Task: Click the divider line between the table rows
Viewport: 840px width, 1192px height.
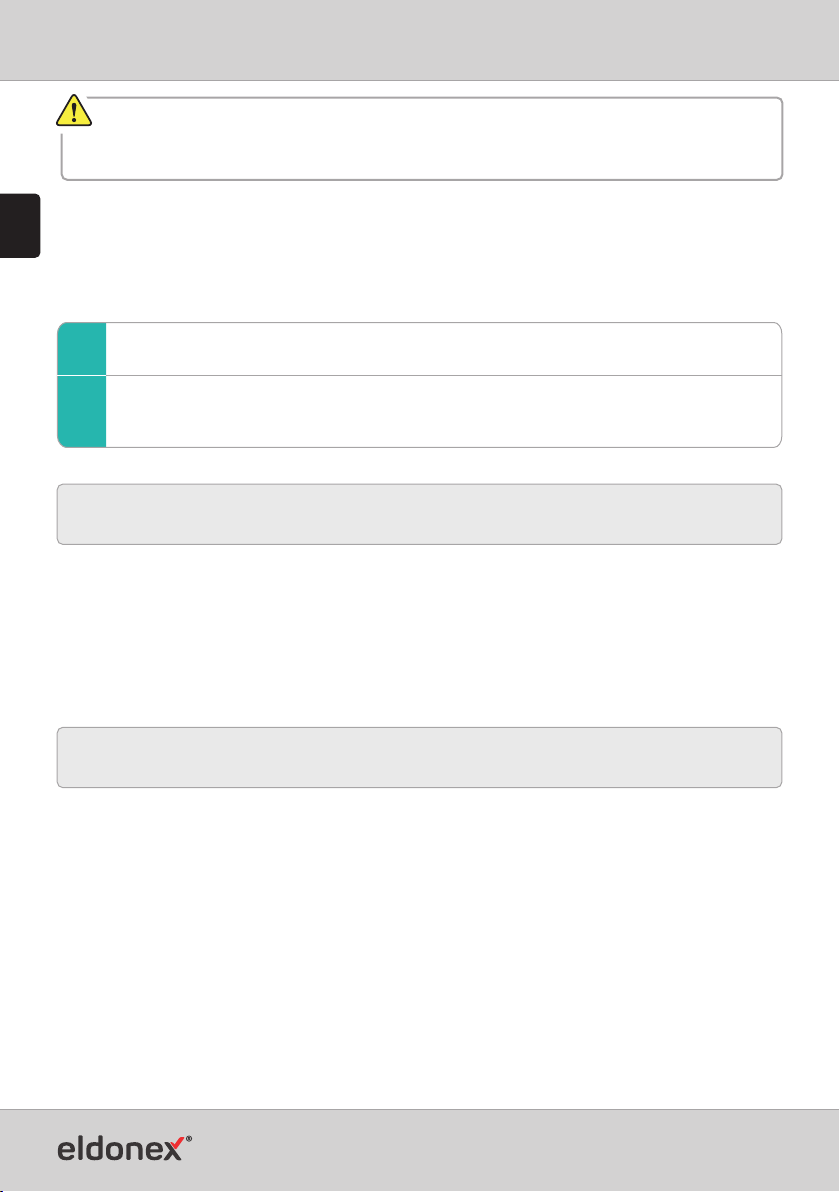Action: pos(444,376)
